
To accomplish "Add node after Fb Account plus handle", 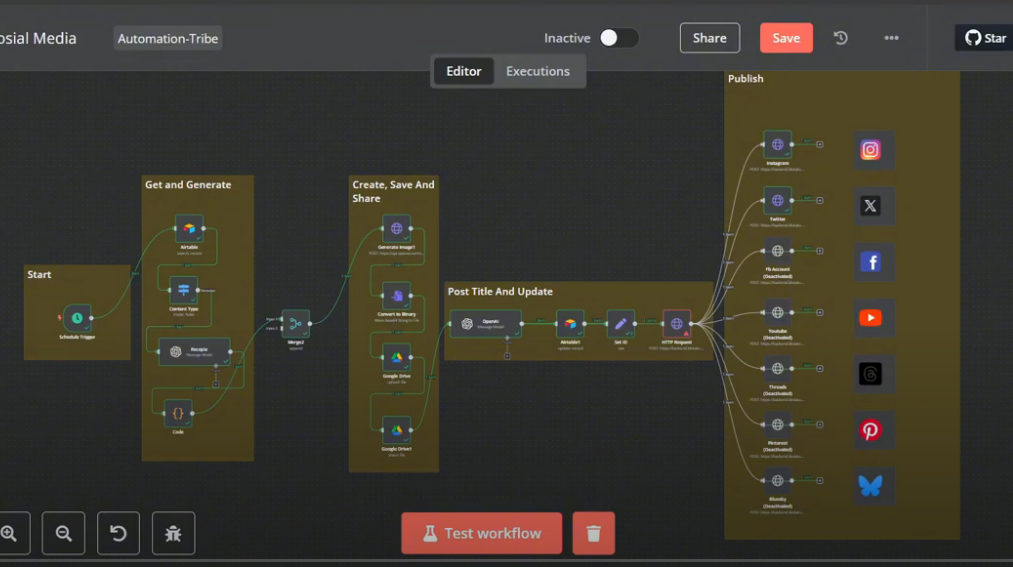I will (x=820, y=251).
